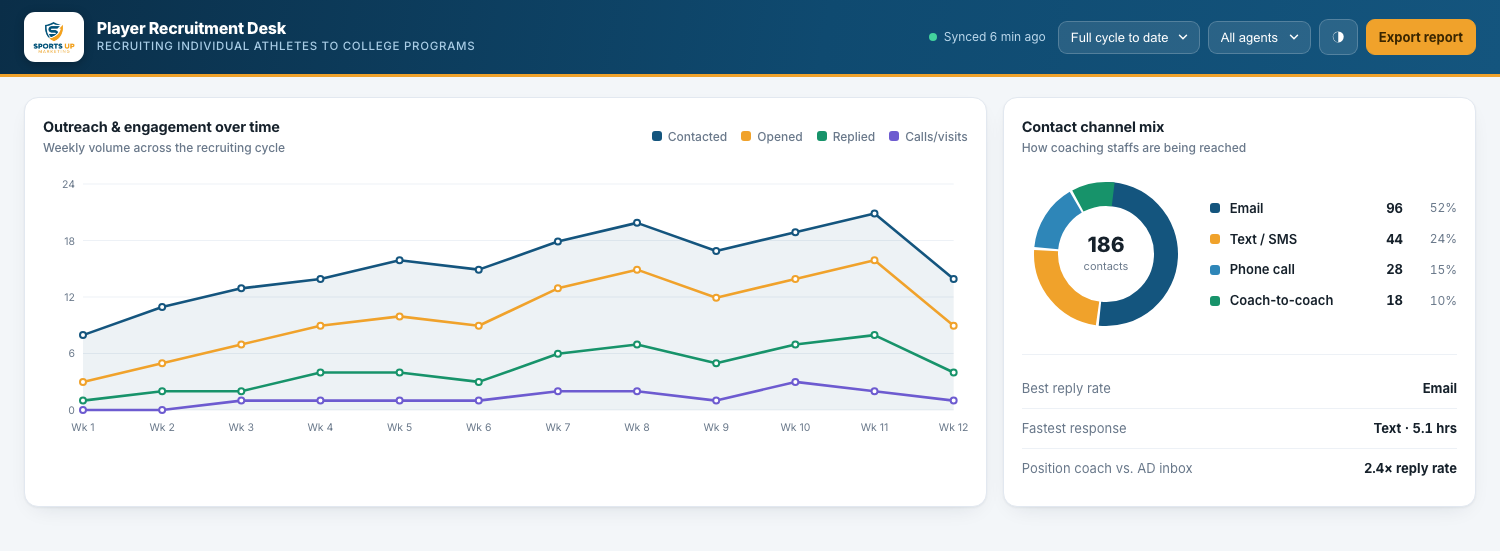Toggle the Contacted legend series
This screenshot has height=551, width=1500.
689,137
